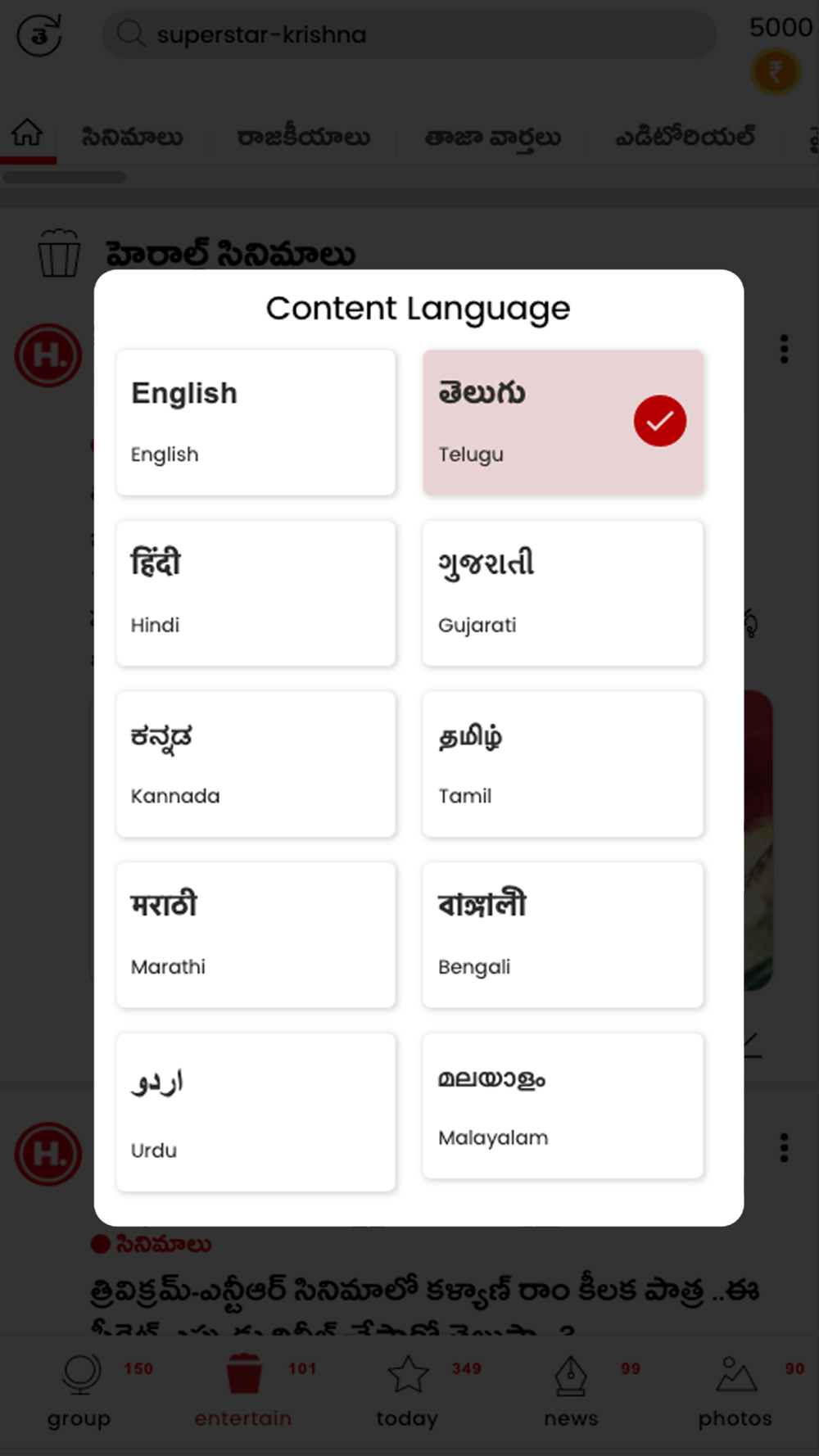Open three-dot menu on the second post

784,1148
